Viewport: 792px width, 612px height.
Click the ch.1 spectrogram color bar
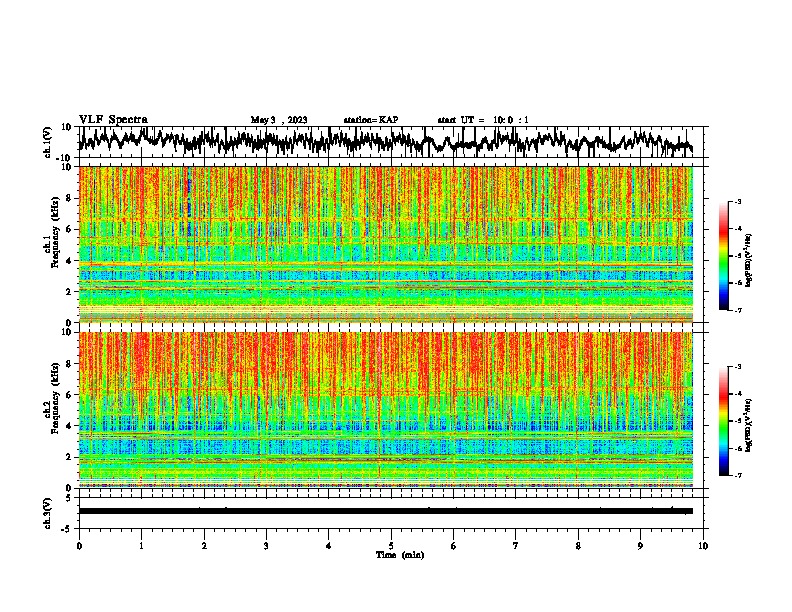tap(724, 256)
